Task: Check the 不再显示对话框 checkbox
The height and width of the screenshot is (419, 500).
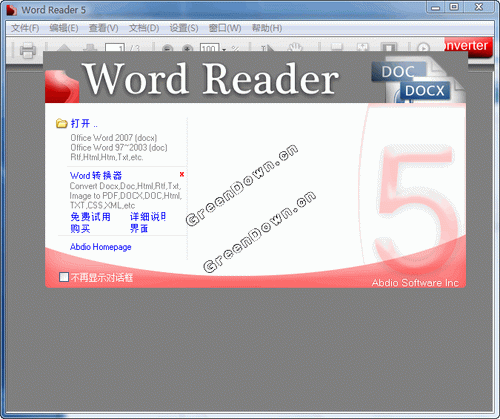Action: point(63,277)
